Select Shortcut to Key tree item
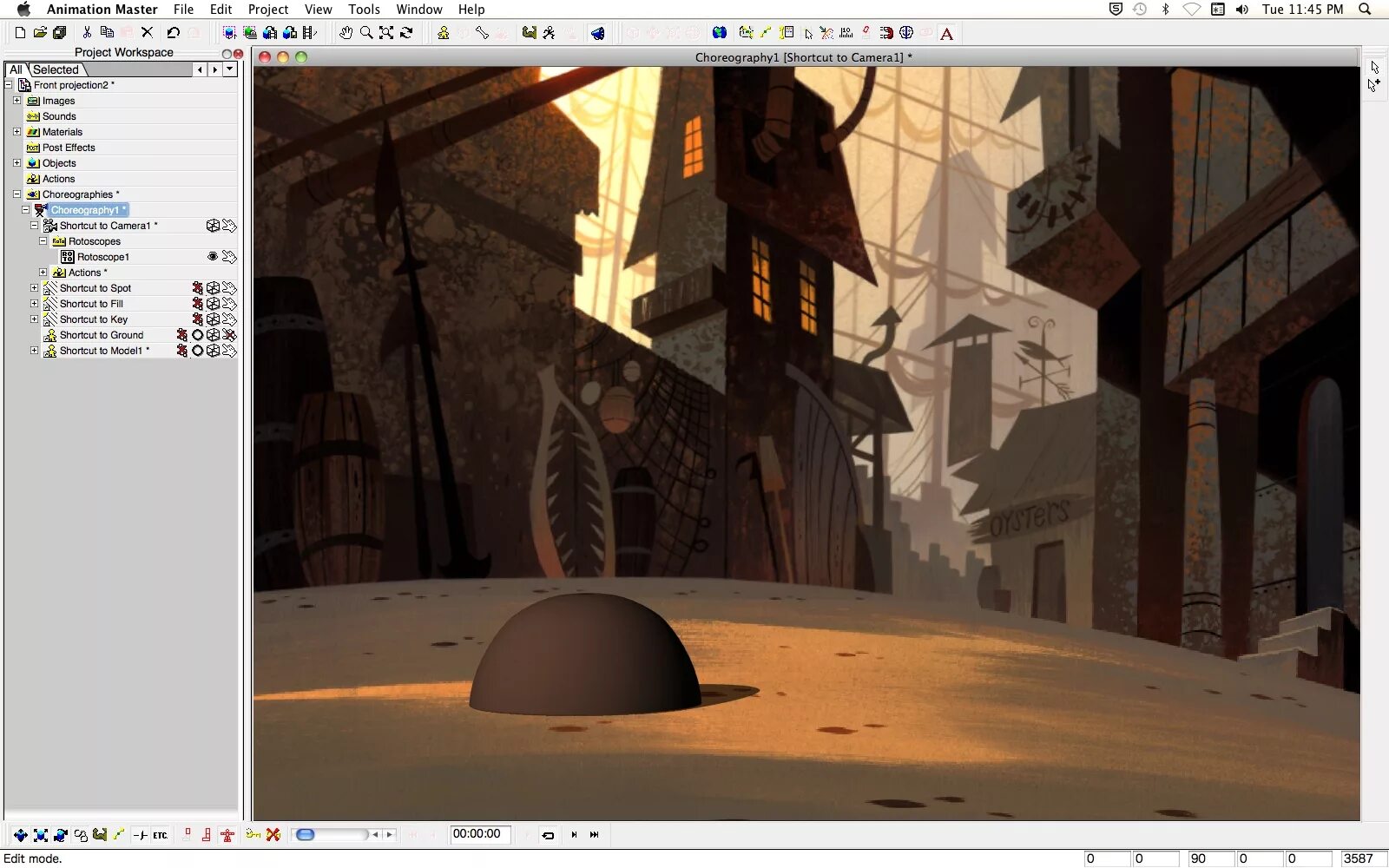This screenshot has height=868, width=1389. point(94,319)
